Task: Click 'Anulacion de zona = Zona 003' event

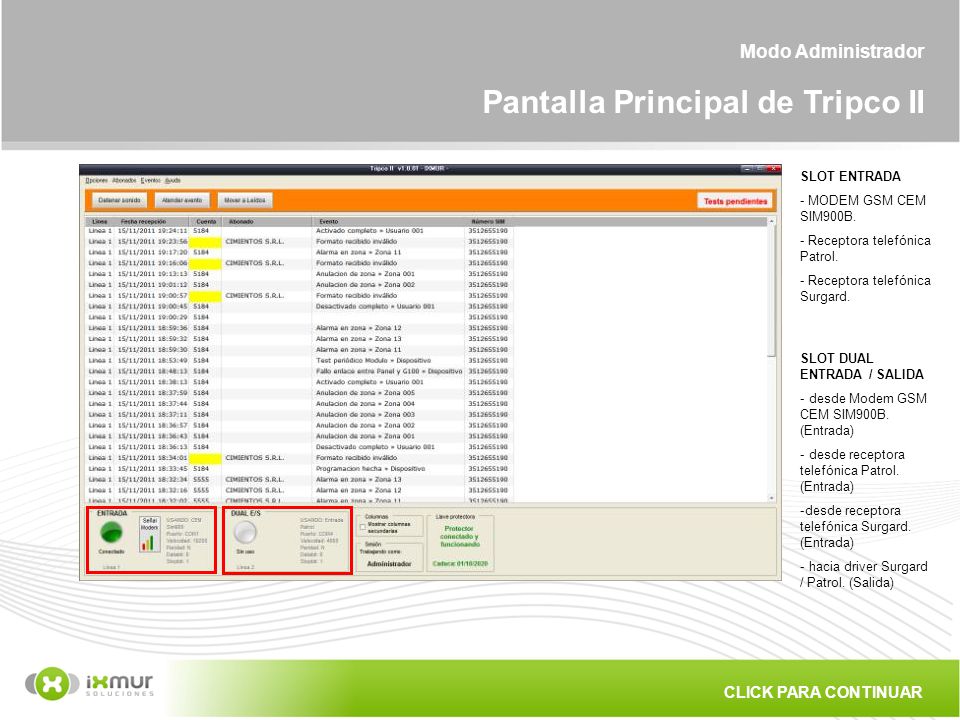Action: tap(365, 414)
